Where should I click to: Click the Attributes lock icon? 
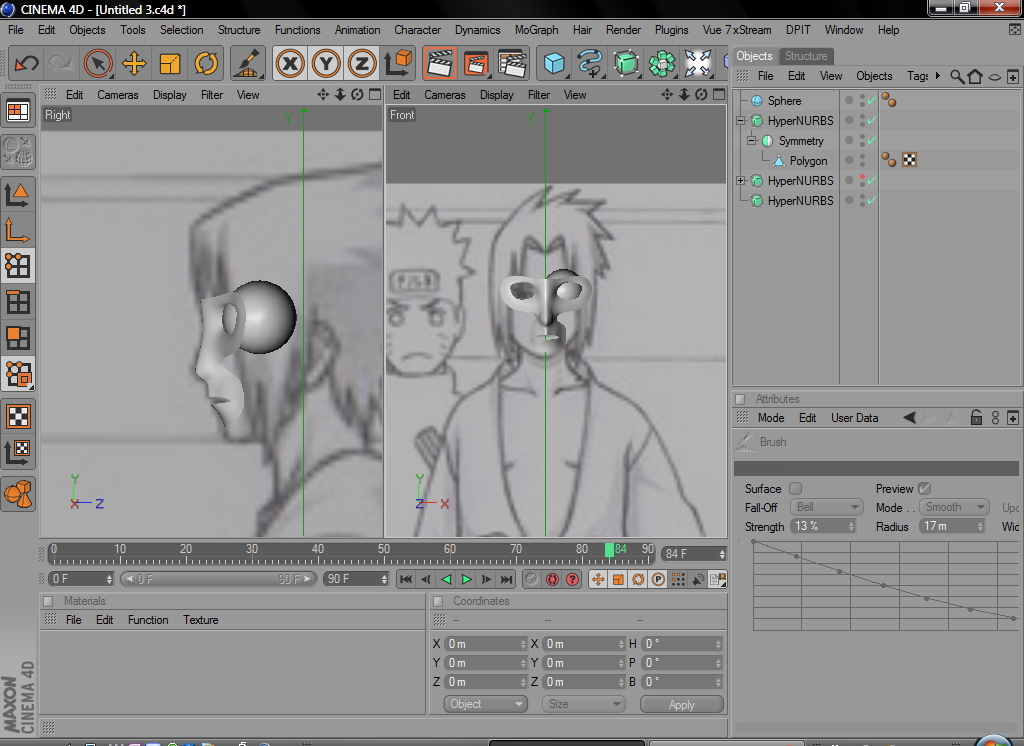coord(976,417)
